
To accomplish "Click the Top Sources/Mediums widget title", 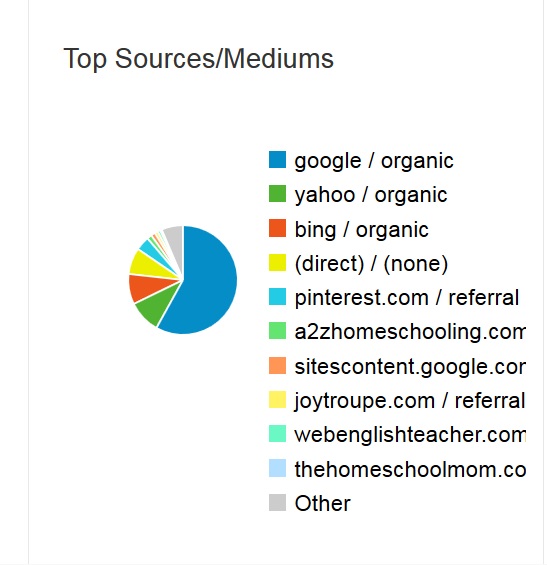I will click(199, 59).
